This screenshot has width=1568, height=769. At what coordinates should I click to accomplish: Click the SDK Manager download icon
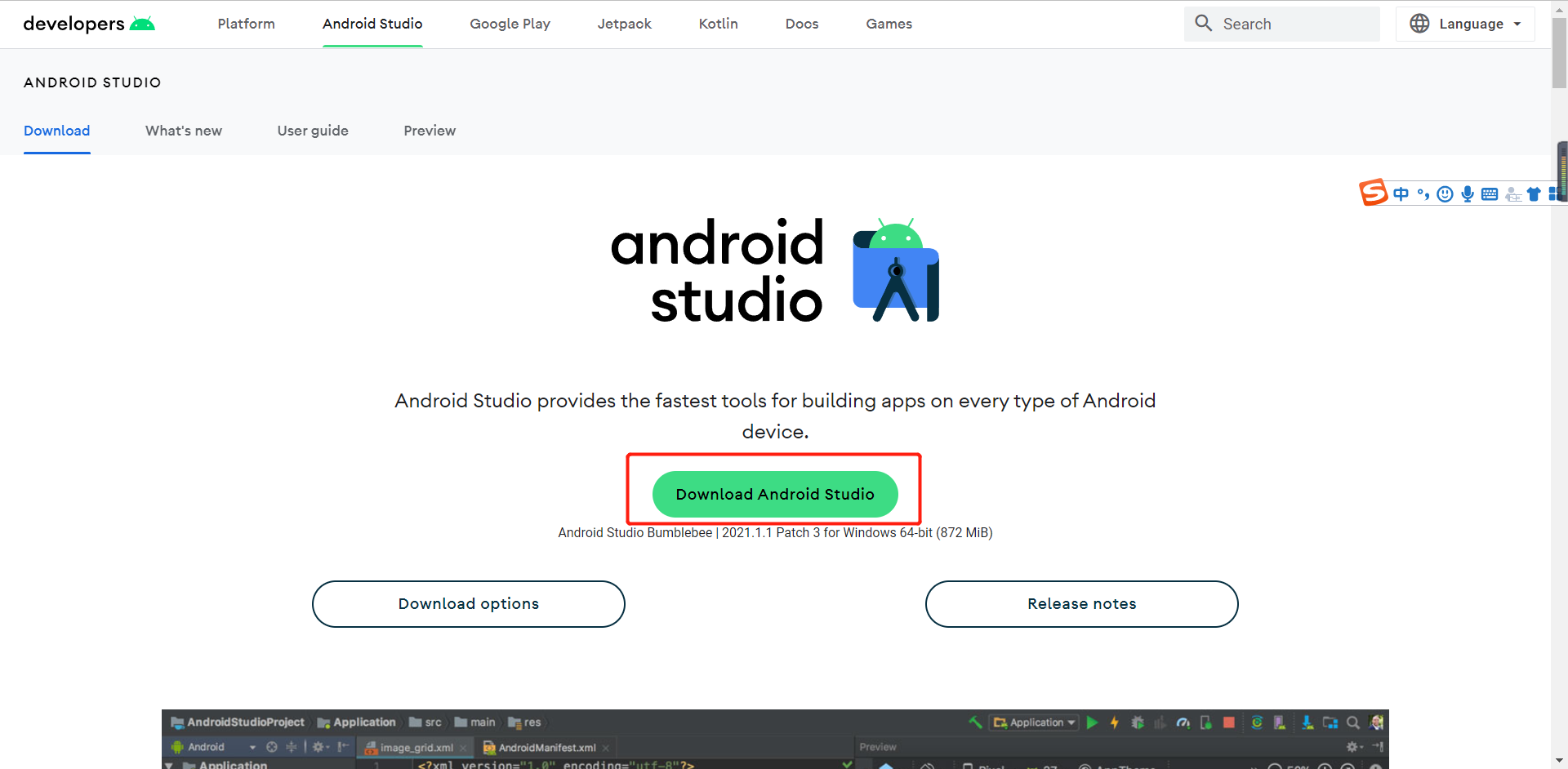[x=1307, y=722]
